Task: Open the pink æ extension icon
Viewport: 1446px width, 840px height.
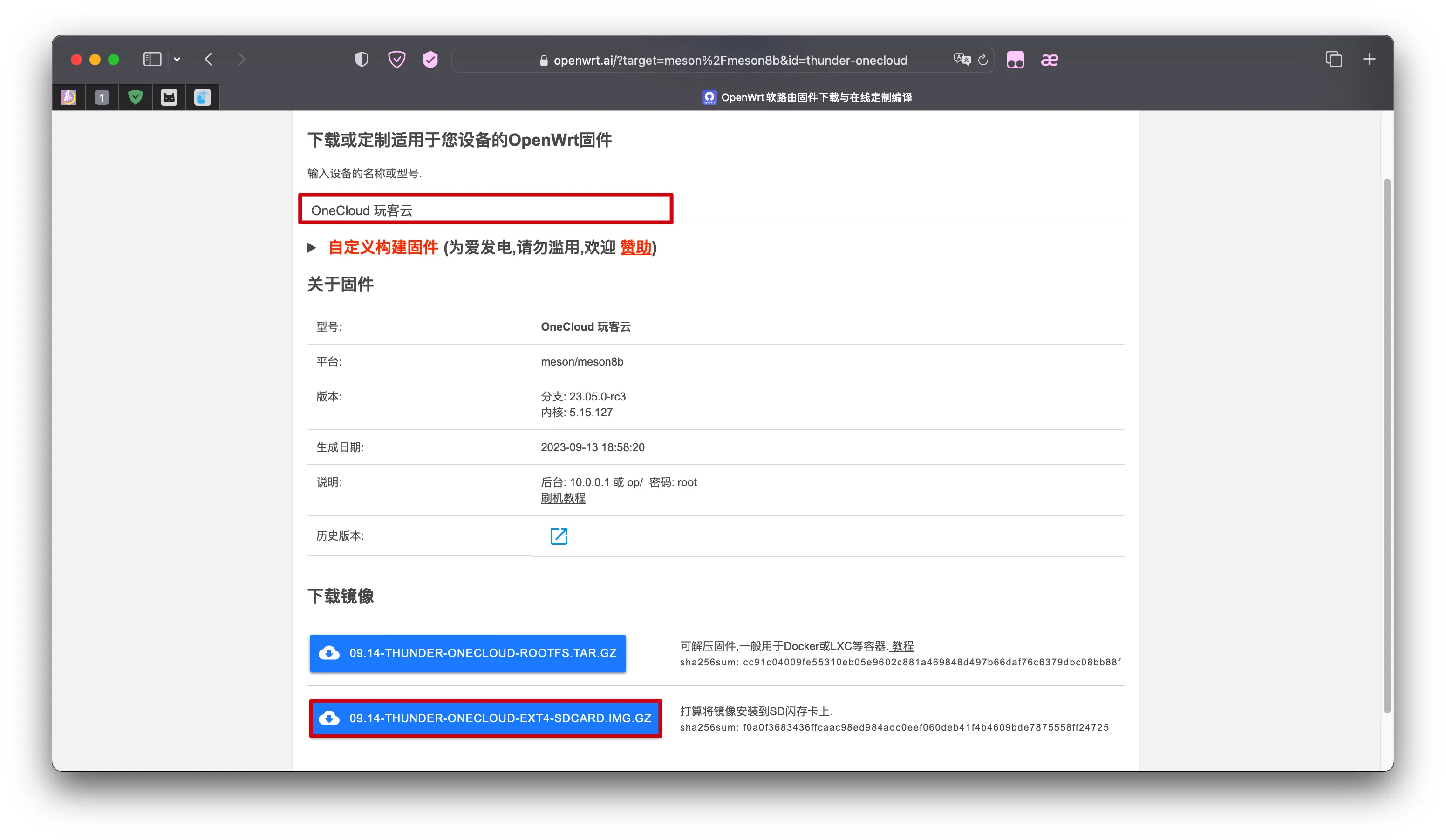Action: pyautogui.click(x=1050, y=60)
